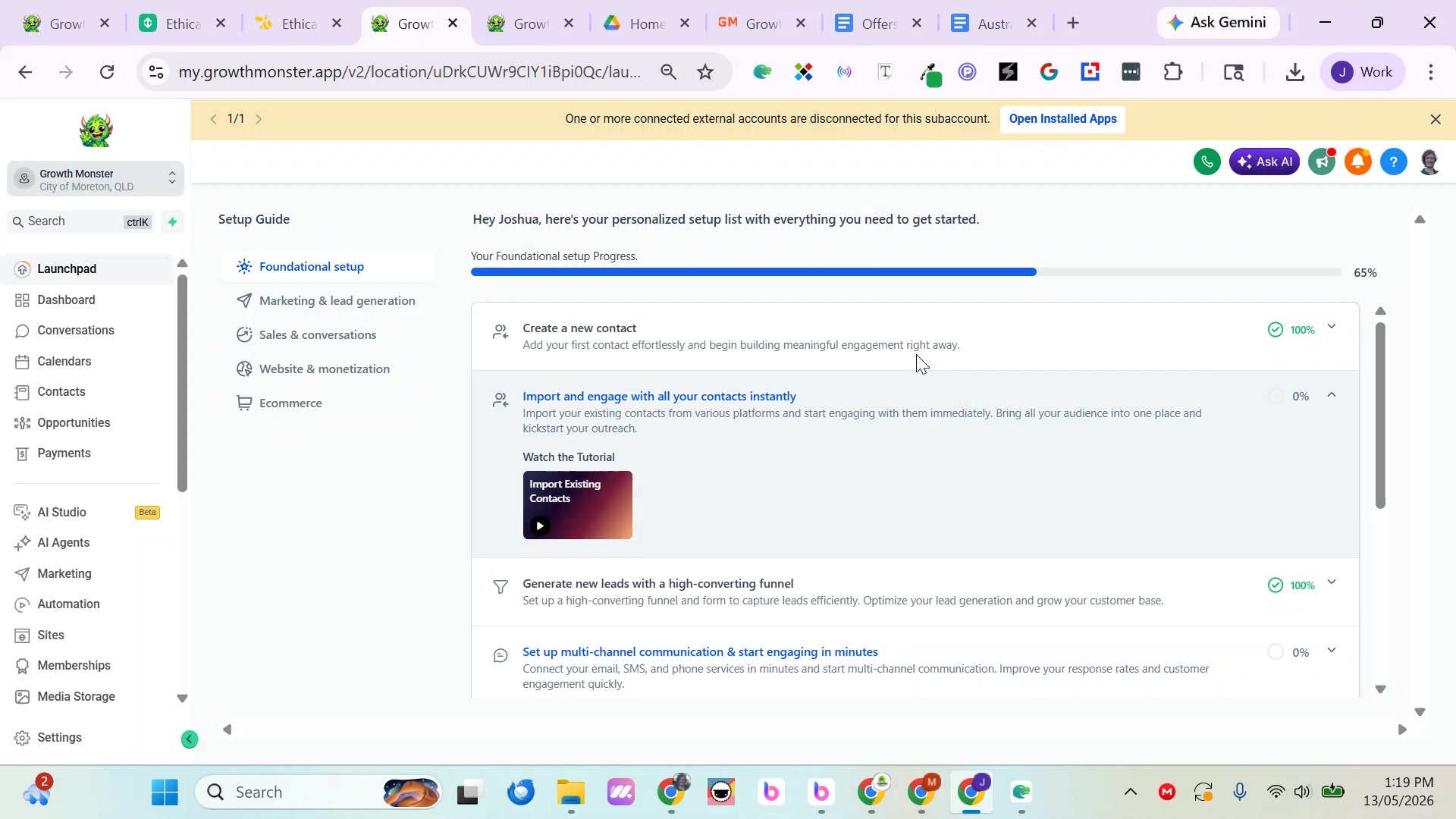Expand the Generate new leads item
Viewport: 1456px width, 819px height.
[x=1332, y=583]
